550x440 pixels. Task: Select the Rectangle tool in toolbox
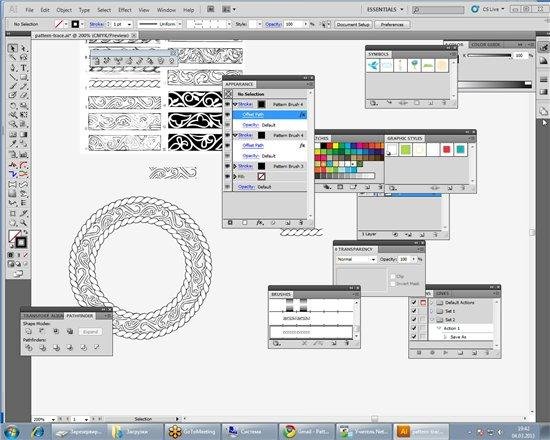tap(24, 77)
